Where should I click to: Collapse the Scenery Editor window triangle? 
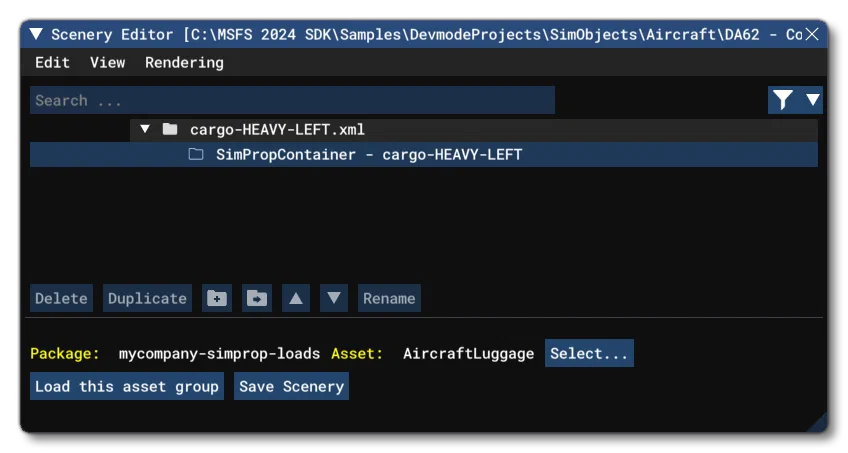point(36,34)
